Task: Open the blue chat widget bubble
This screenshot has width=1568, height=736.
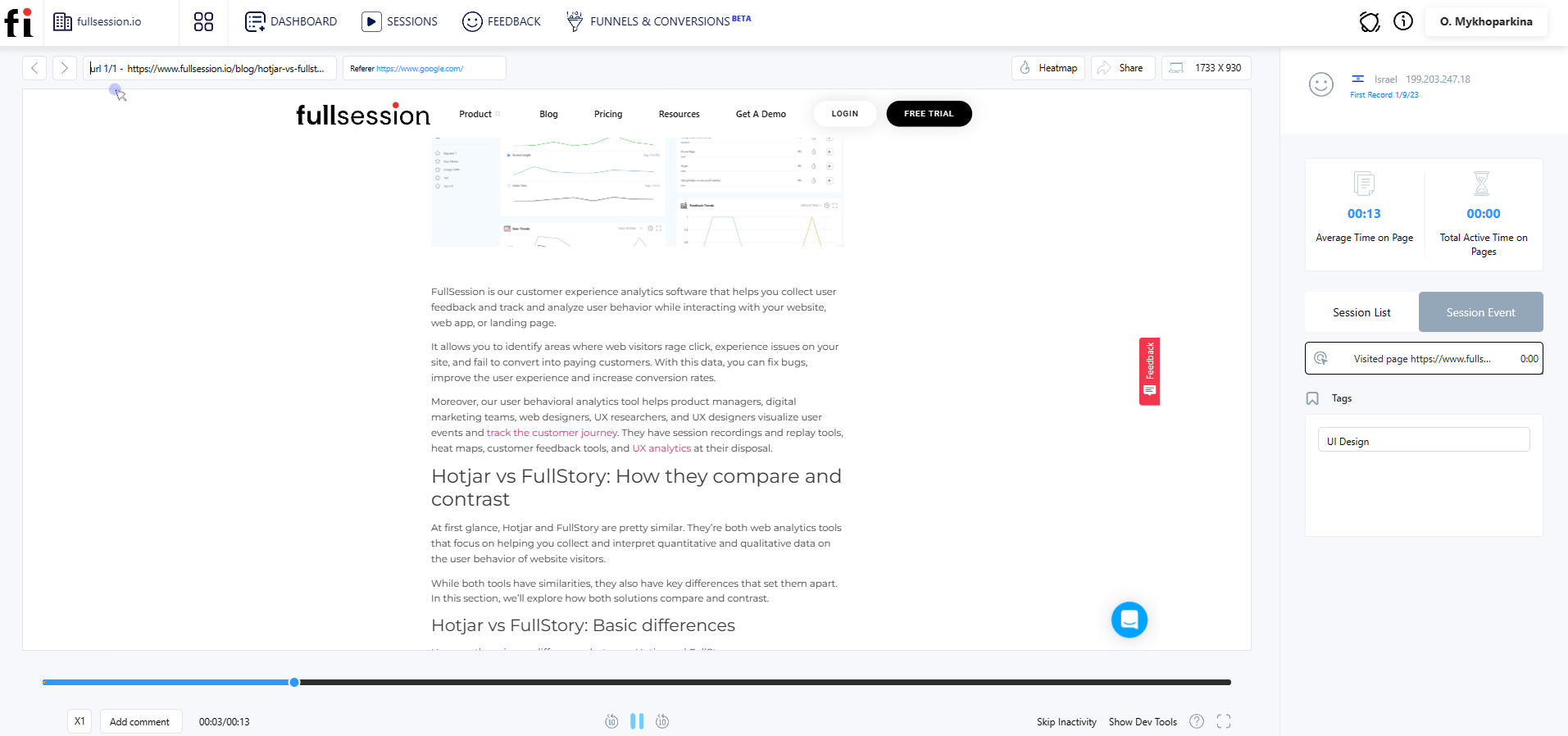Action: [1129, 620]
